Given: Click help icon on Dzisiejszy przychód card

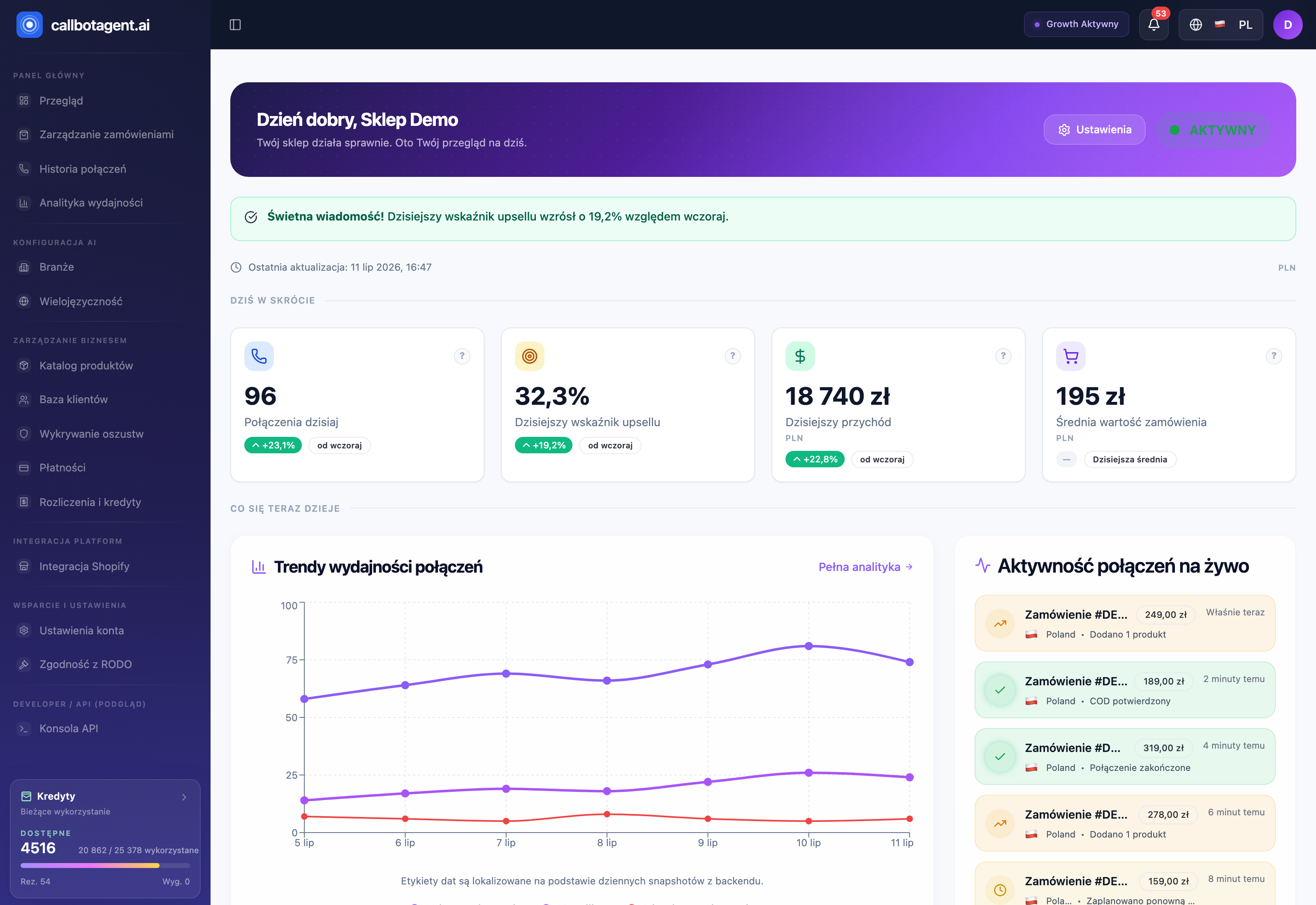Looking at the screenshot, I should (1003, 355).
